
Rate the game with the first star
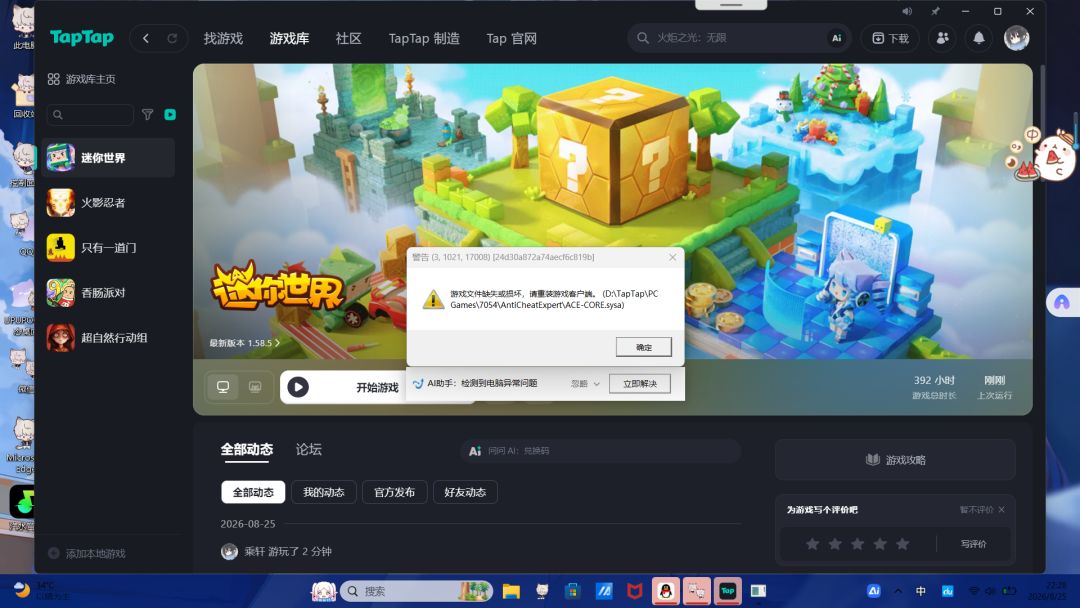(x=813, y=544)
